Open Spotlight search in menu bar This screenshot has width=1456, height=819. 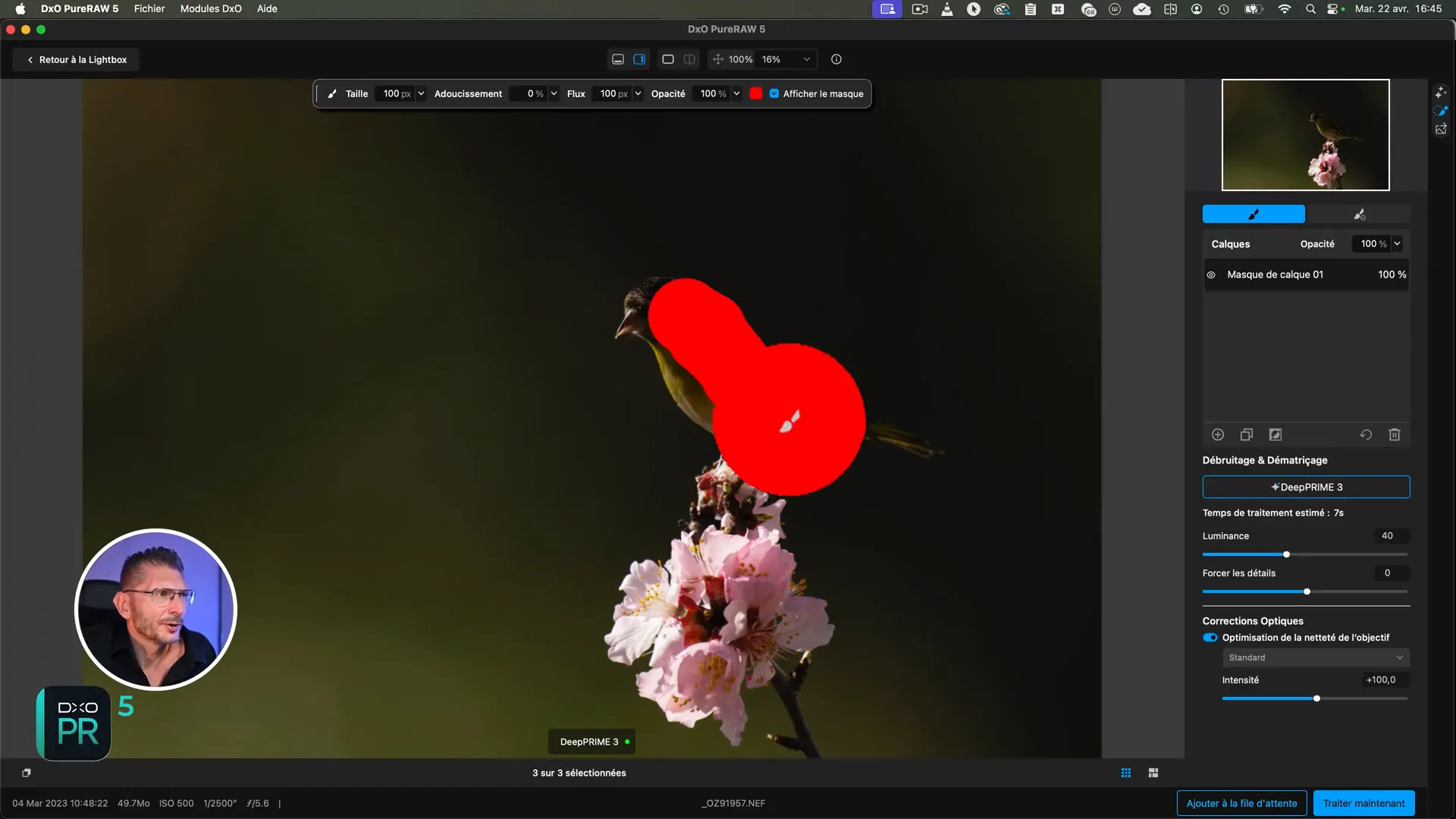pos(1310,8)
